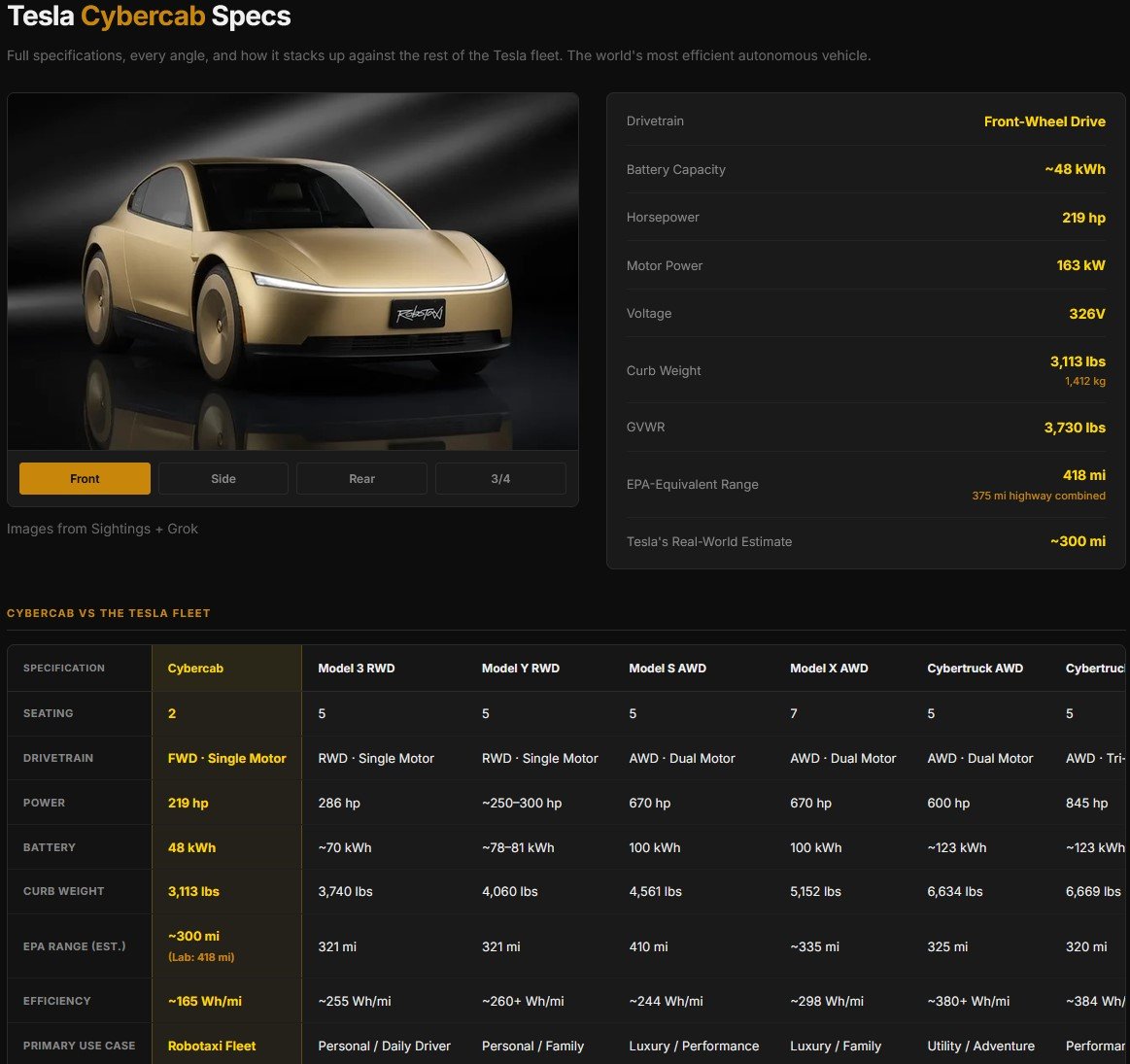The width and height of the screenshot is (1130, 1064).
Task: Click the '326V' voltage value
Action: pos(1086,314)
